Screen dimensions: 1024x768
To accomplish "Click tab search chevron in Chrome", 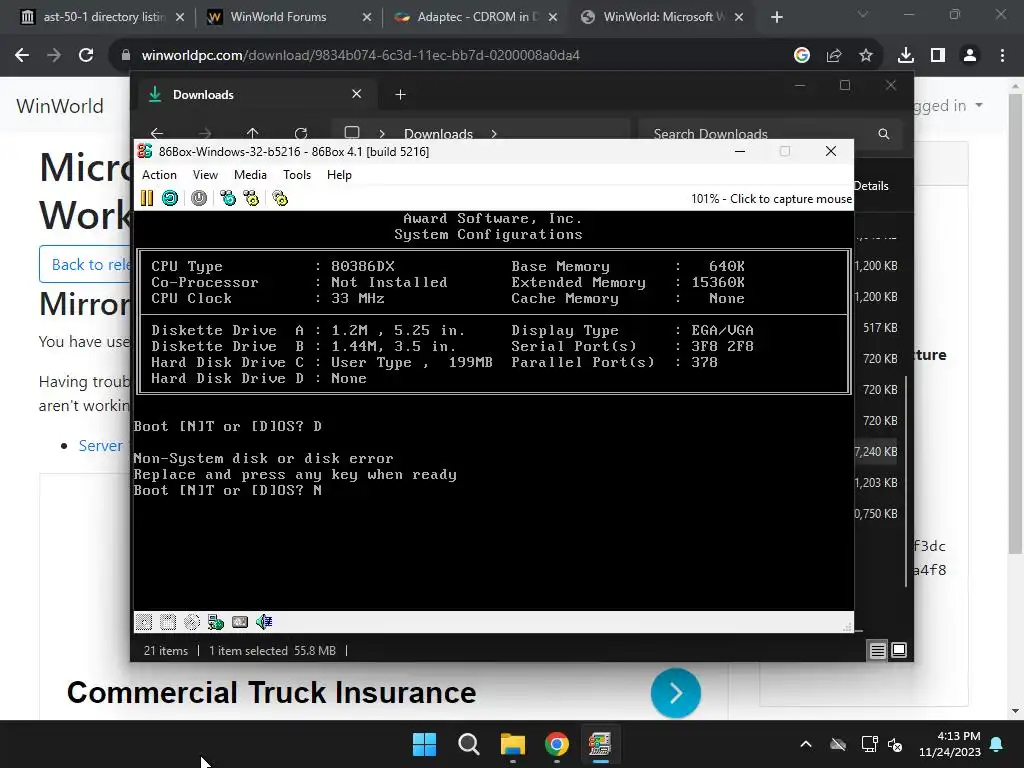I will (x=863, y=14).
